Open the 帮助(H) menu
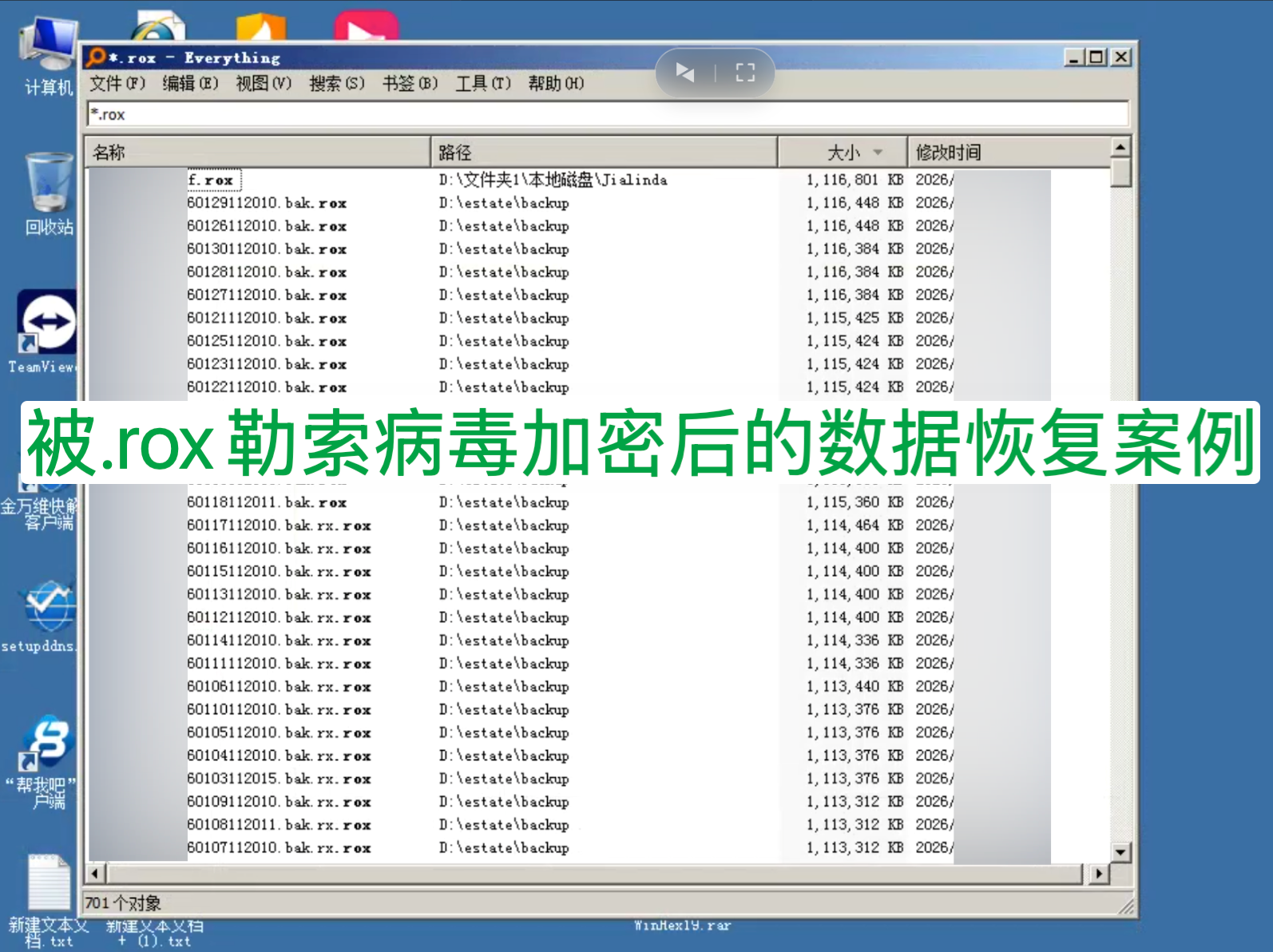Image resolution: width=1273 pixels, height=952 pixels. pos(556,83)
